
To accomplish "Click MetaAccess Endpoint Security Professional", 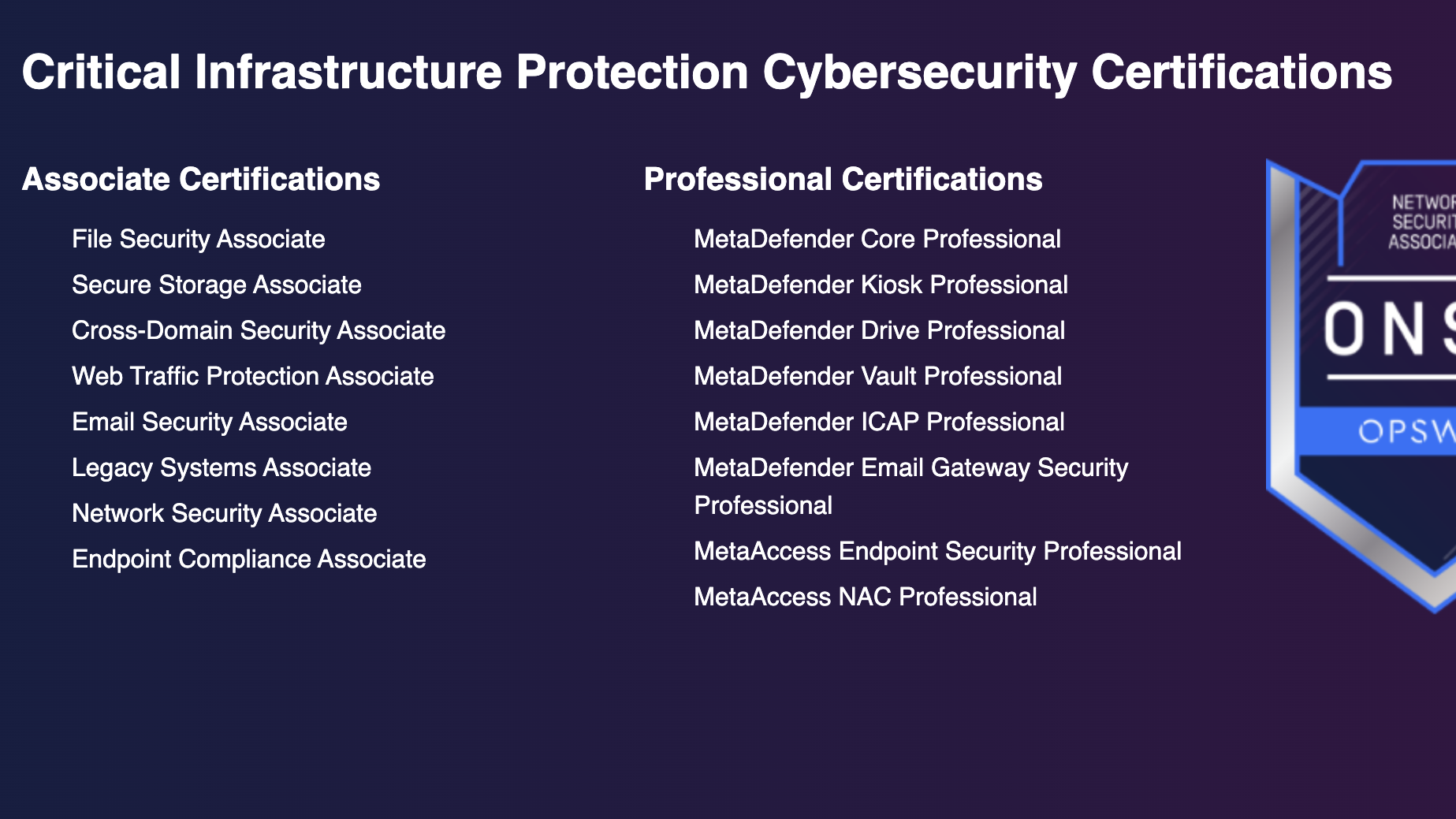I will click(937, 551).
